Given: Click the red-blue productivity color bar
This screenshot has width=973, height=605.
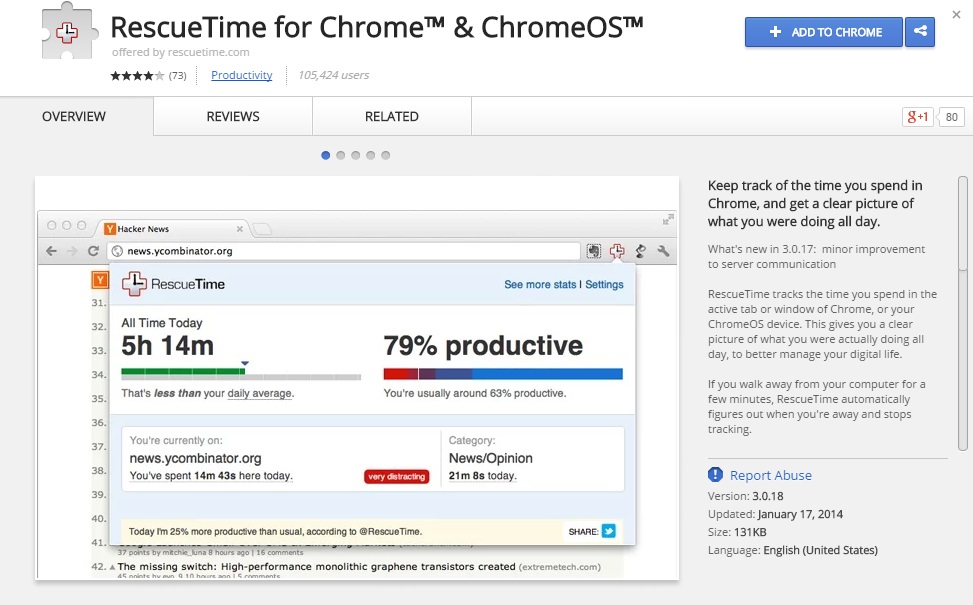Looking at the screenshot, I should click(x=503, y=374).
